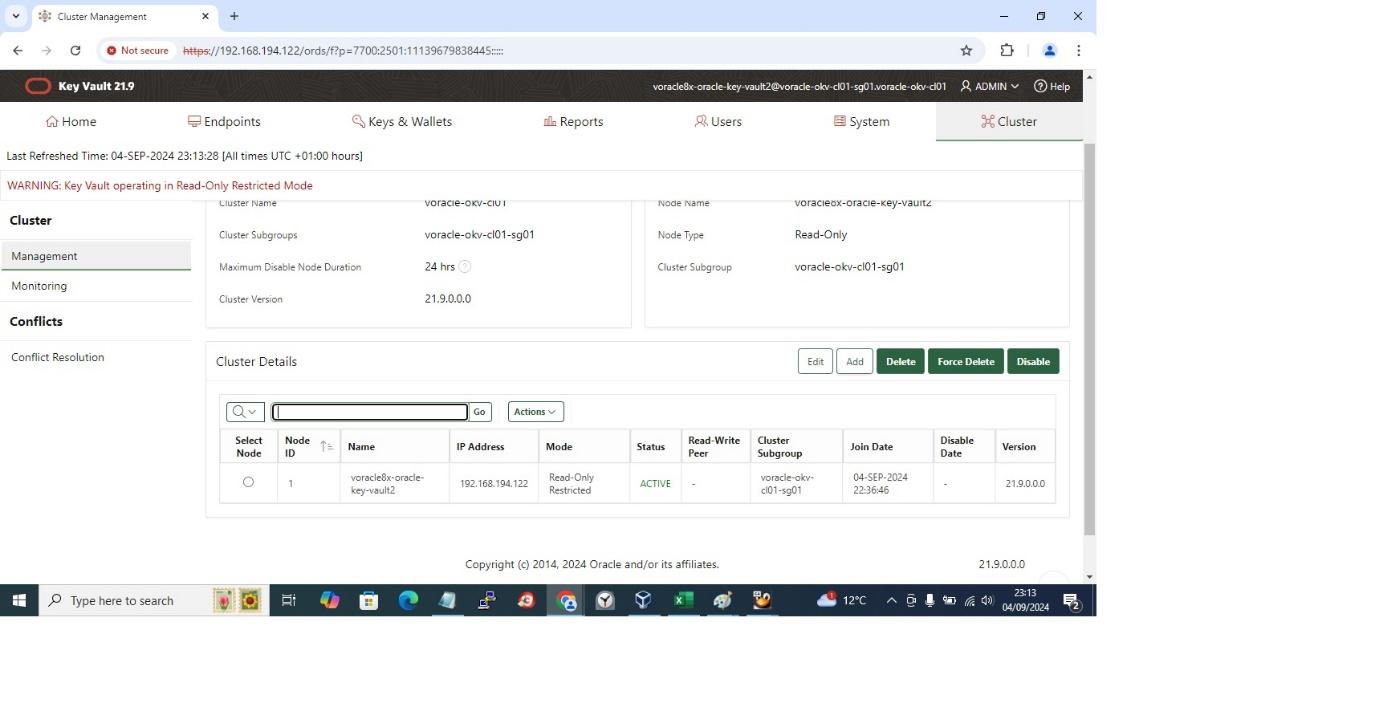Open the VirtualBox cube taskbar icon
The height and width of the screenshot is (703, 1379).
tap(643, 600)
